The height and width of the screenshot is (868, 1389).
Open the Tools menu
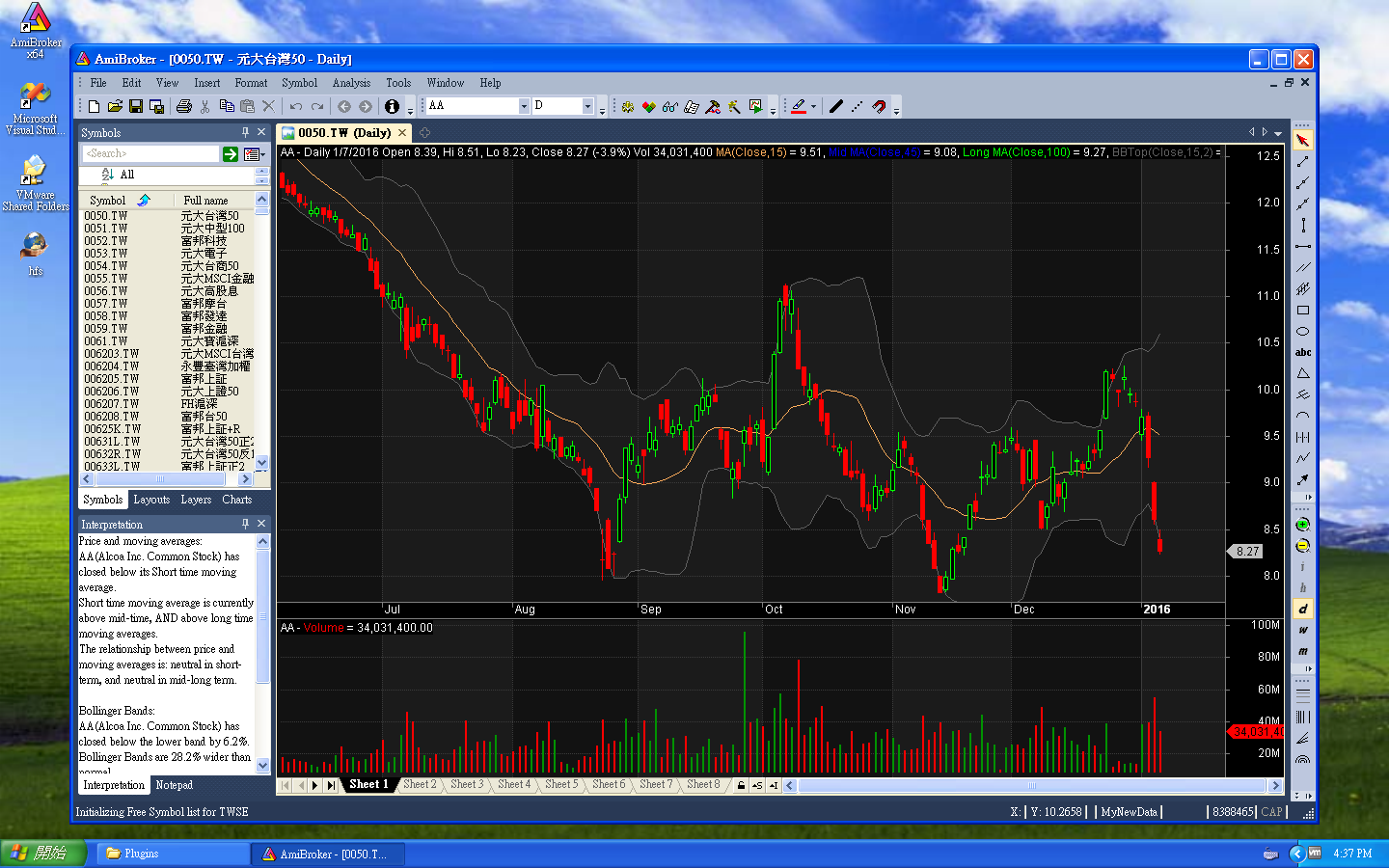click(398, 83)
